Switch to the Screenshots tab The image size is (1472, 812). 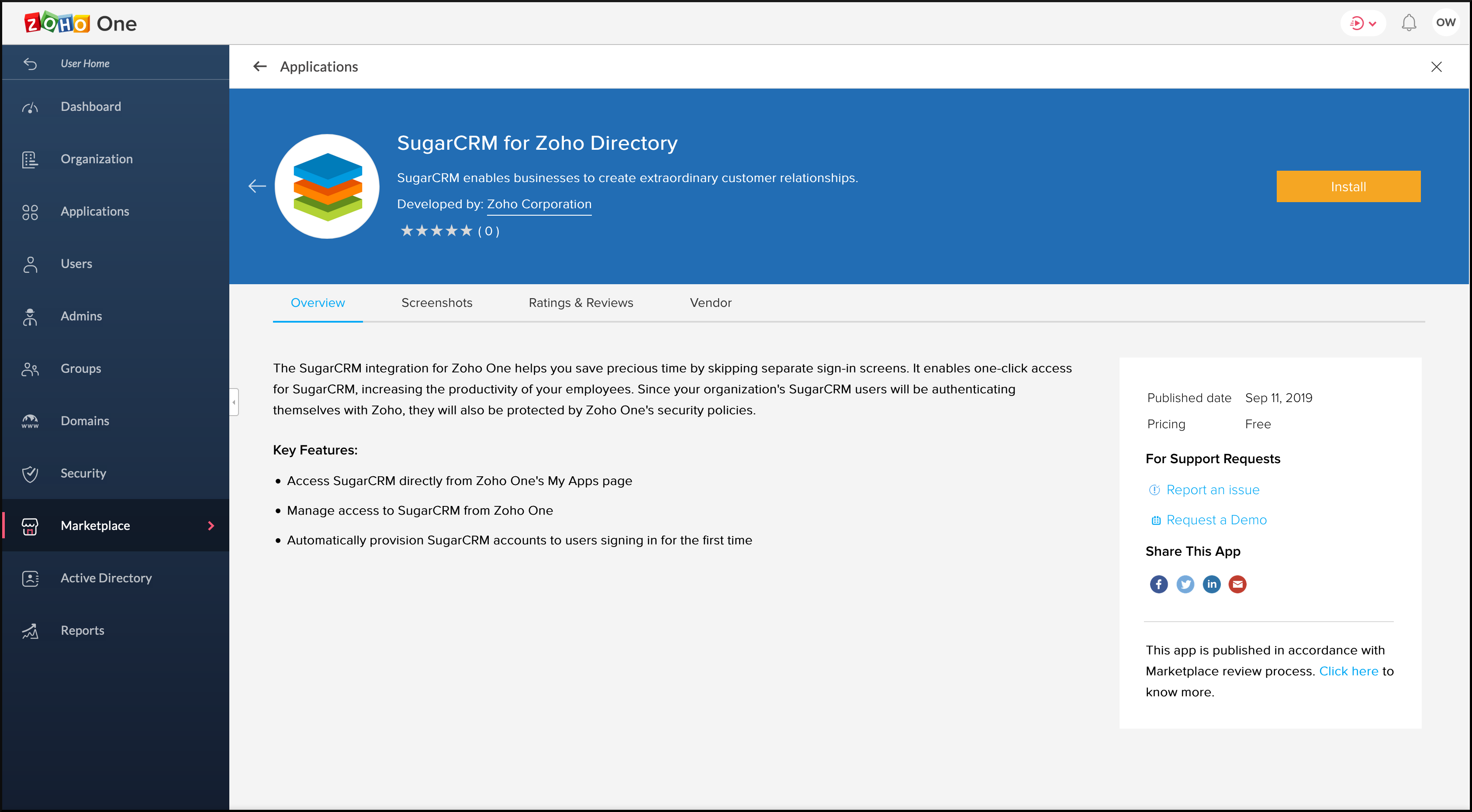(436, 303)
